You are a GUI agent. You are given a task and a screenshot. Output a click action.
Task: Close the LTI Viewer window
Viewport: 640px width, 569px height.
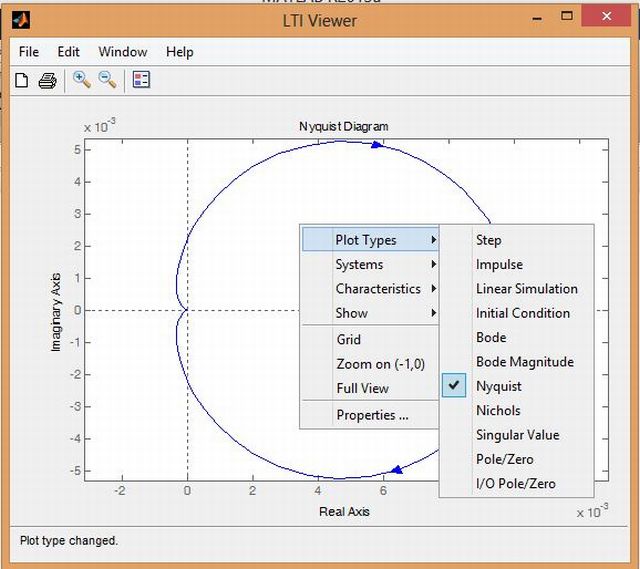(x=606, y=16)
